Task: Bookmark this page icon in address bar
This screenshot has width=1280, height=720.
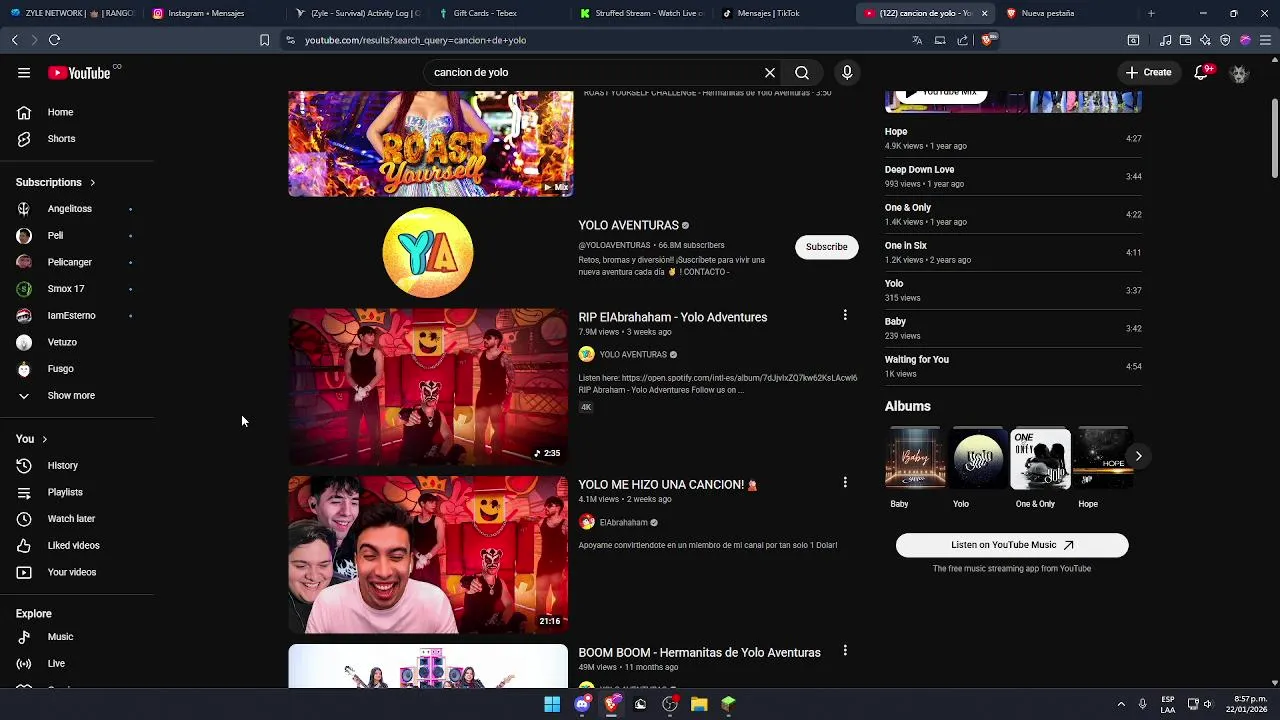Action: pyautogui.click(x=264, y=40)
